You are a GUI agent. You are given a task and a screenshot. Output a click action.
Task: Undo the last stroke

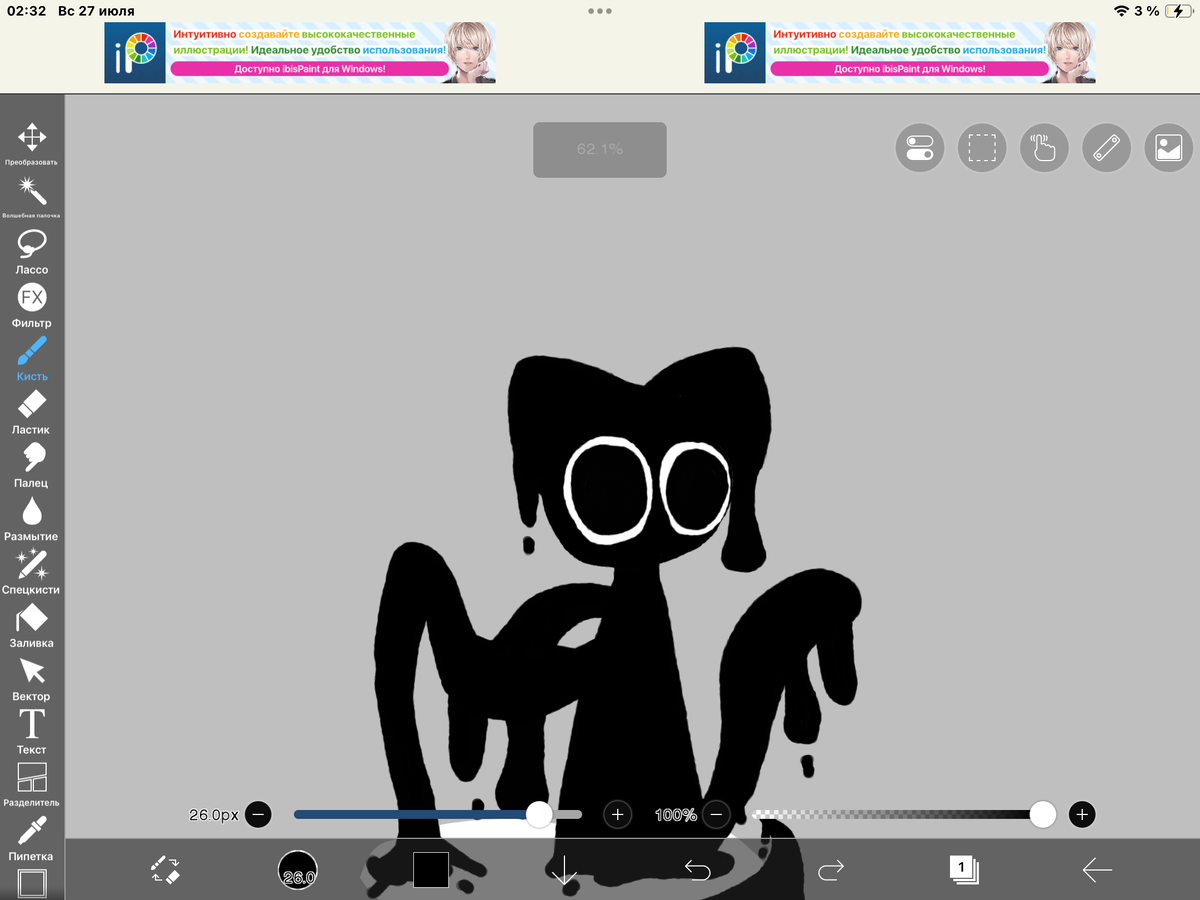pos(697,870)
